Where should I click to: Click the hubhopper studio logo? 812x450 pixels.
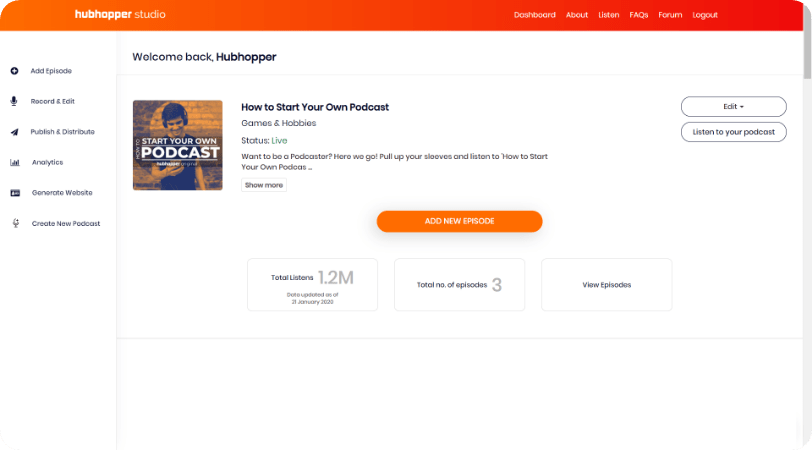120,14
